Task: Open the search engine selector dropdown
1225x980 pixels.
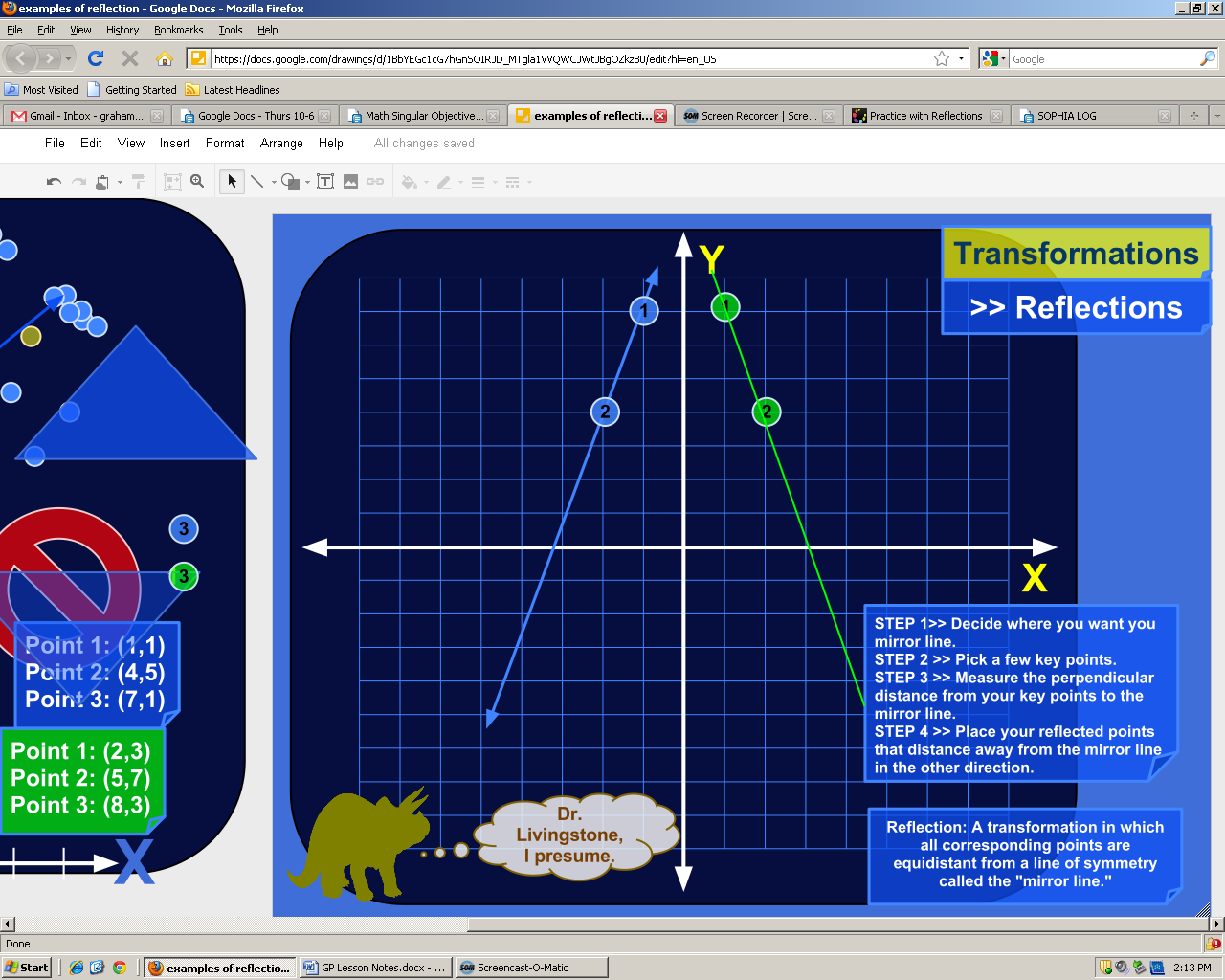Action: pos(994,58)
